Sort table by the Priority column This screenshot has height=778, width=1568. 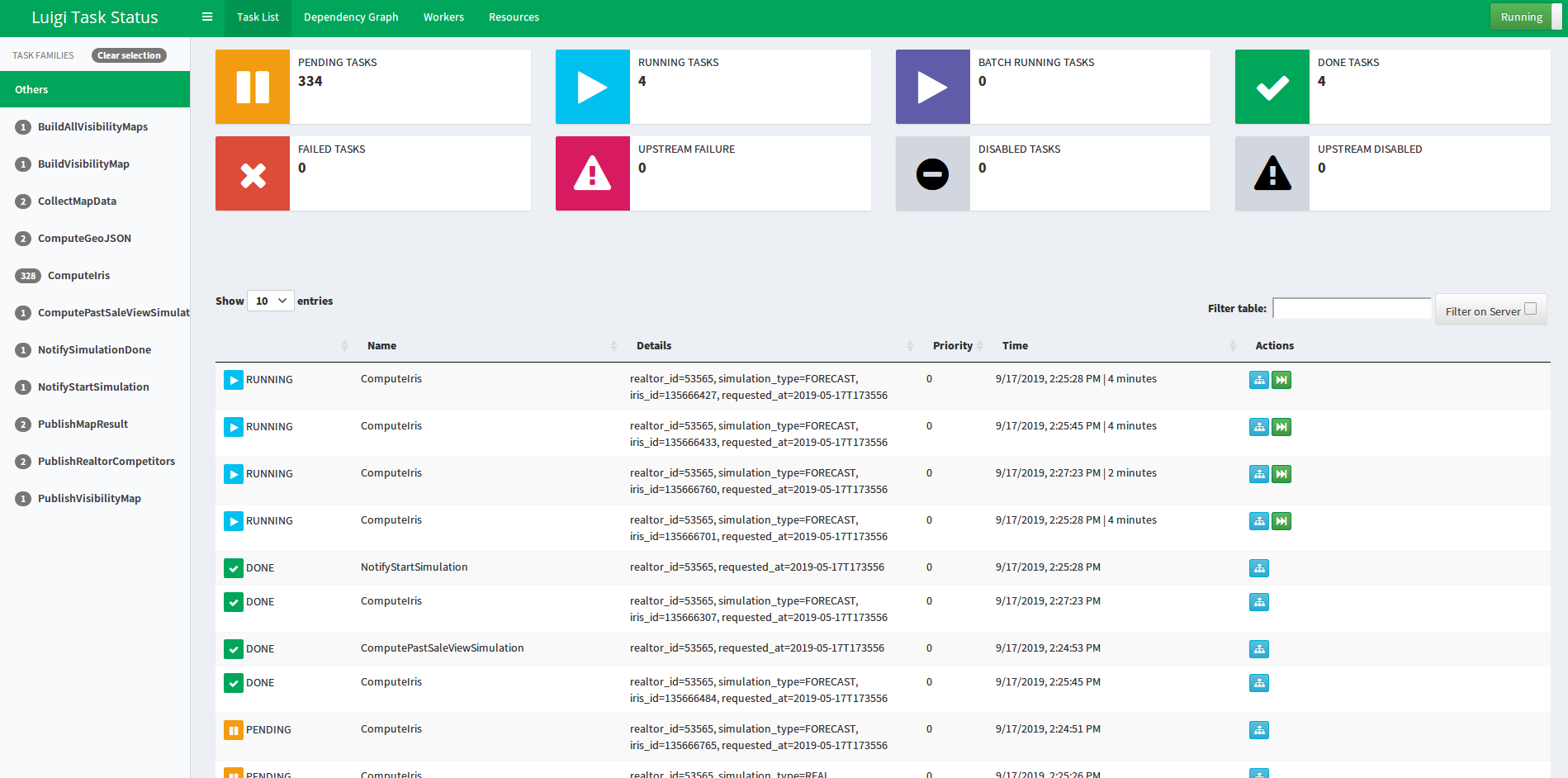955,345
